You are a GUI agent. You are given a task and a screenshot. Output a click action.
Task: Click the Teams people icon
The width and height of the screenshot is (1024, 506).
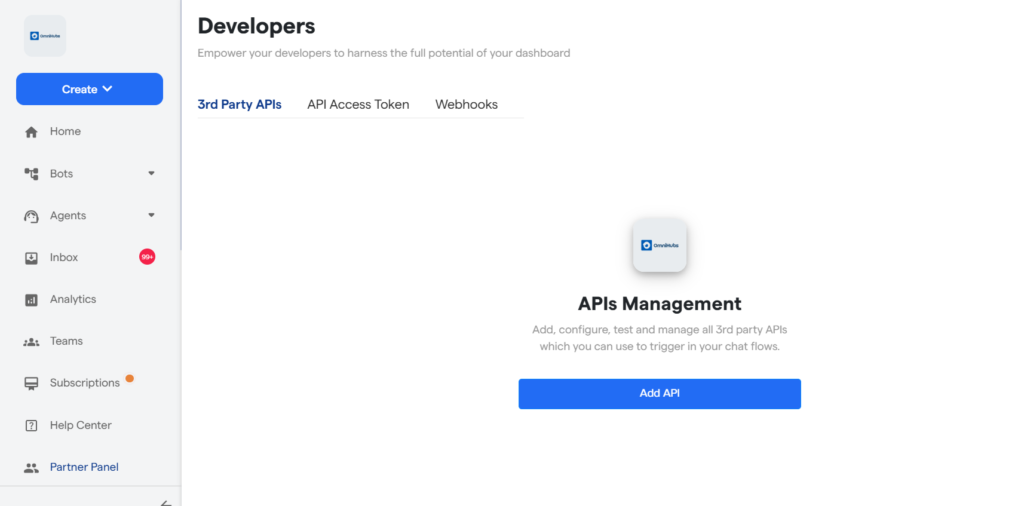(31, 342)
